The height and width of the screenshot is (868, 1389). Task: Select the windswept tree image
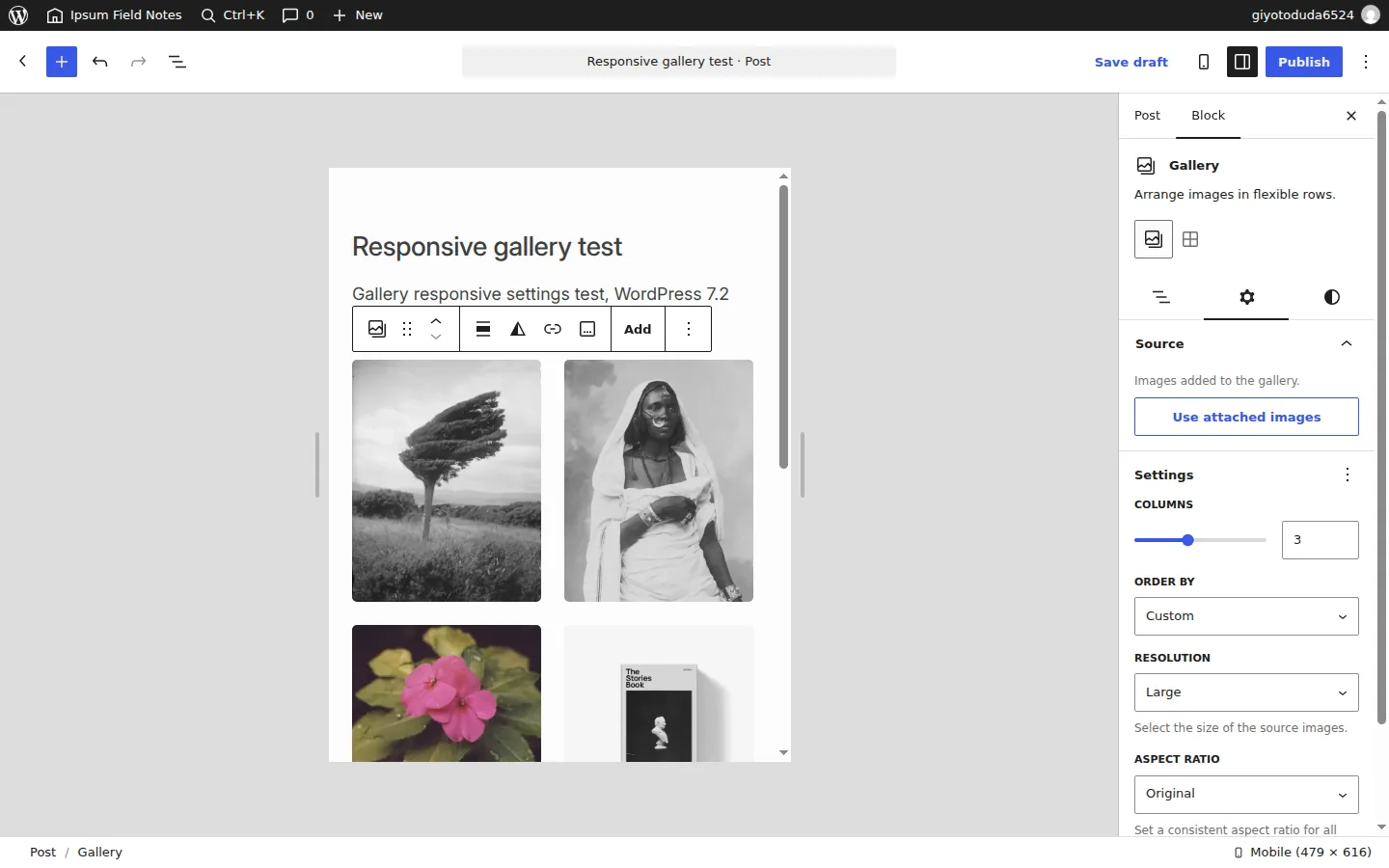point(447,480)
